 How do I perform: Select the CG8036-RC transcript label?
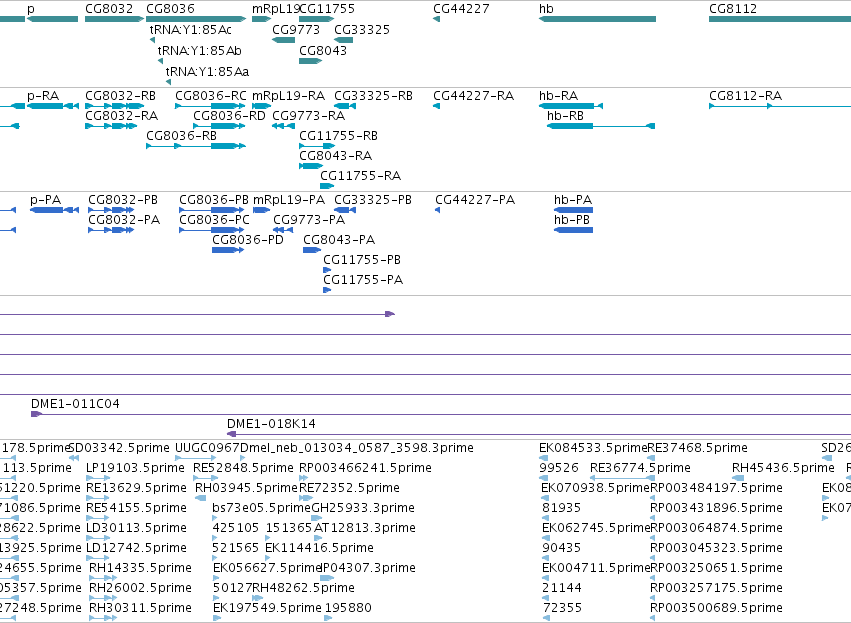click(211, 96)
